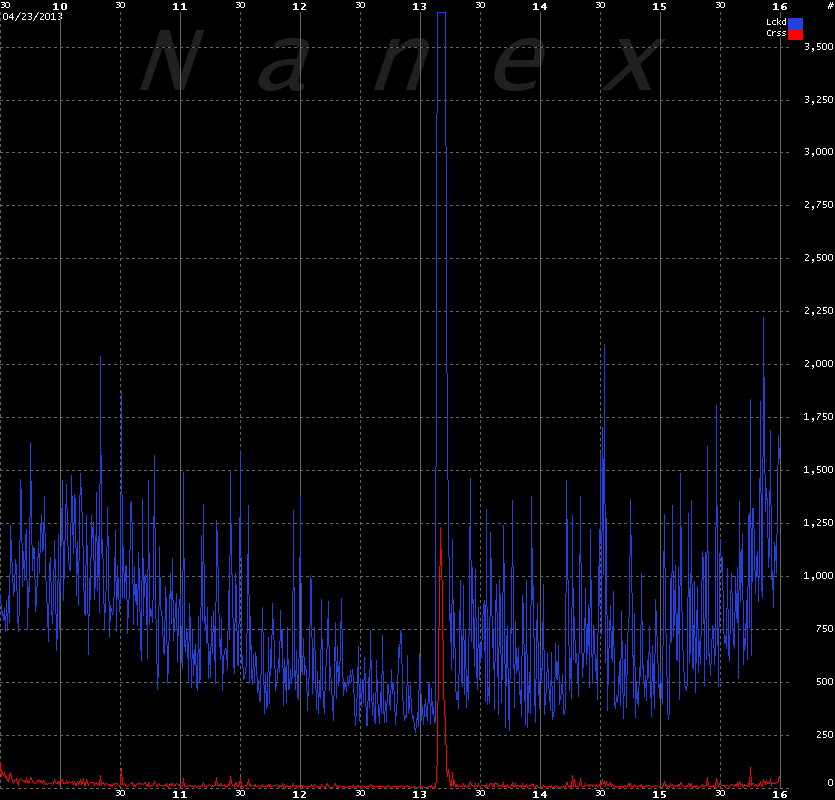This screenshot has height=800, width=835.
Task: Click the # symbol above the y-axis
Action: coord(829,6)
